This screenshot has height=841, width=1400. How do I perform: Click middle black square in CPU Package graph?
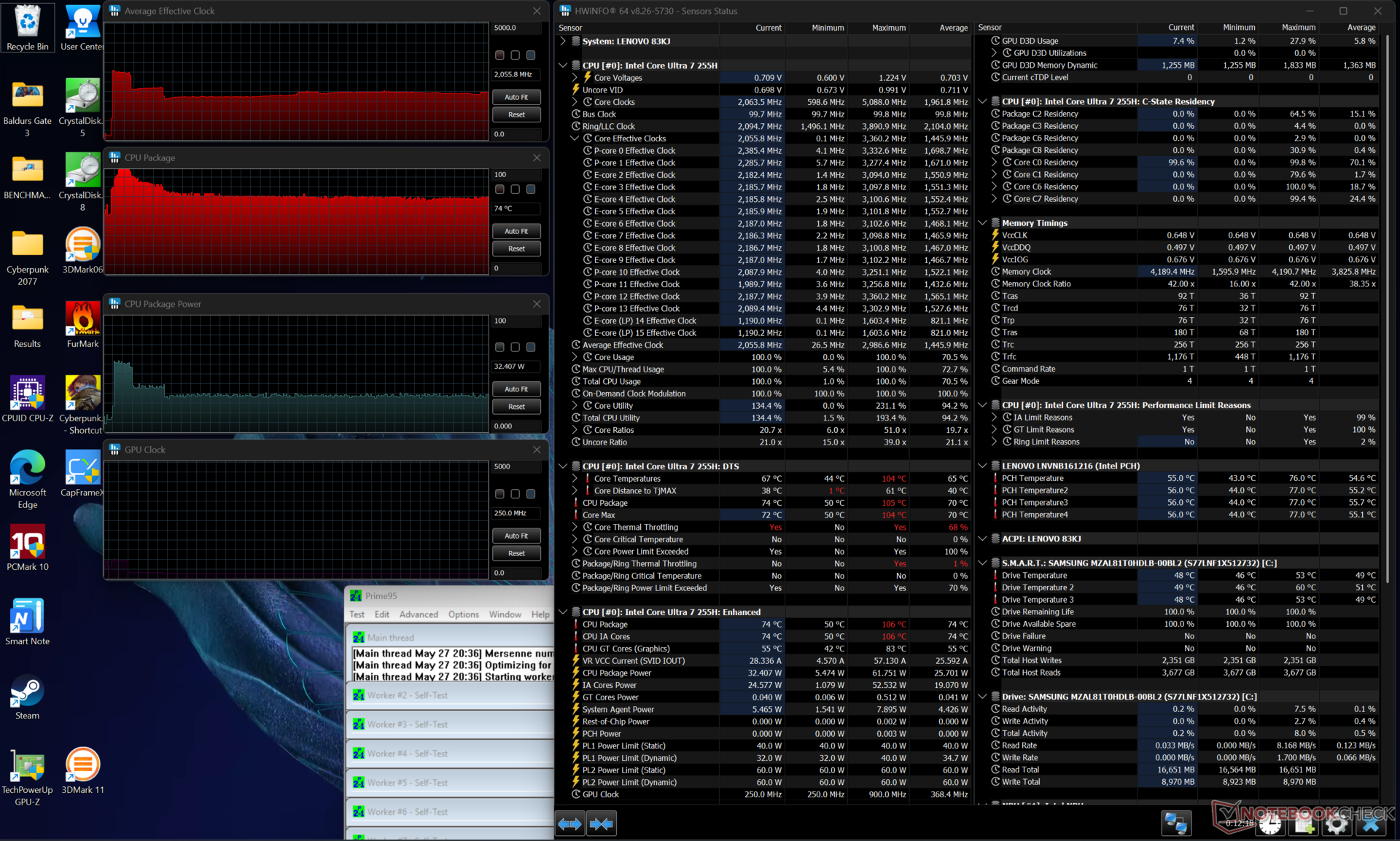coord(516,189)
